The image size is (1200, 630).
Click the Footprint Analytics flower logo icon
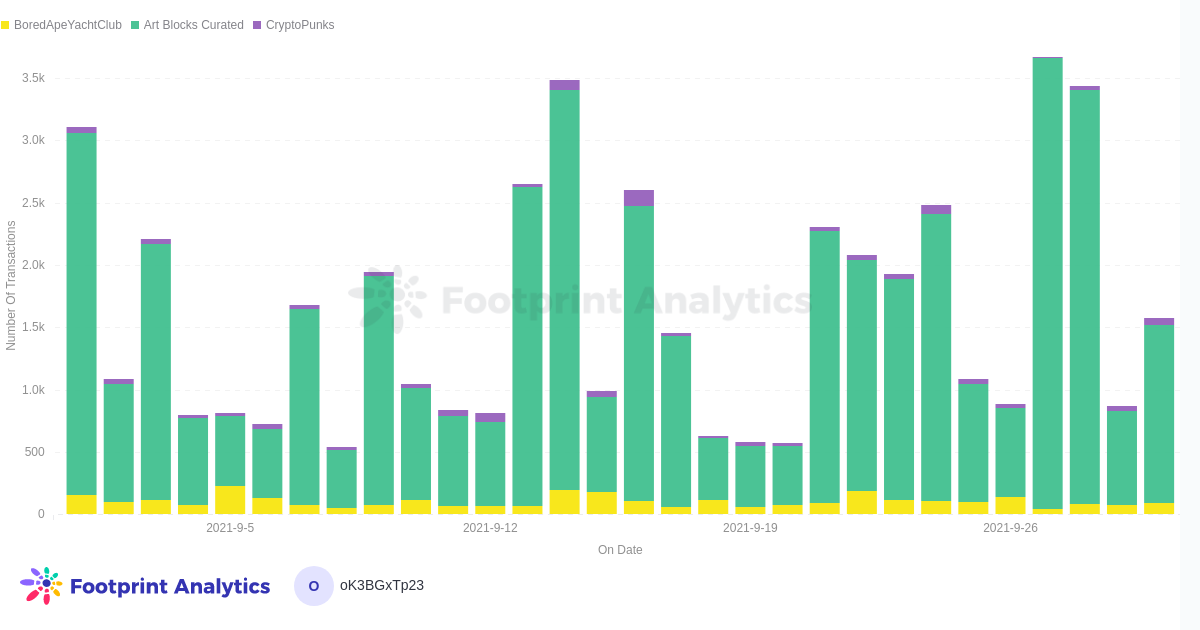tap(41, 586)
